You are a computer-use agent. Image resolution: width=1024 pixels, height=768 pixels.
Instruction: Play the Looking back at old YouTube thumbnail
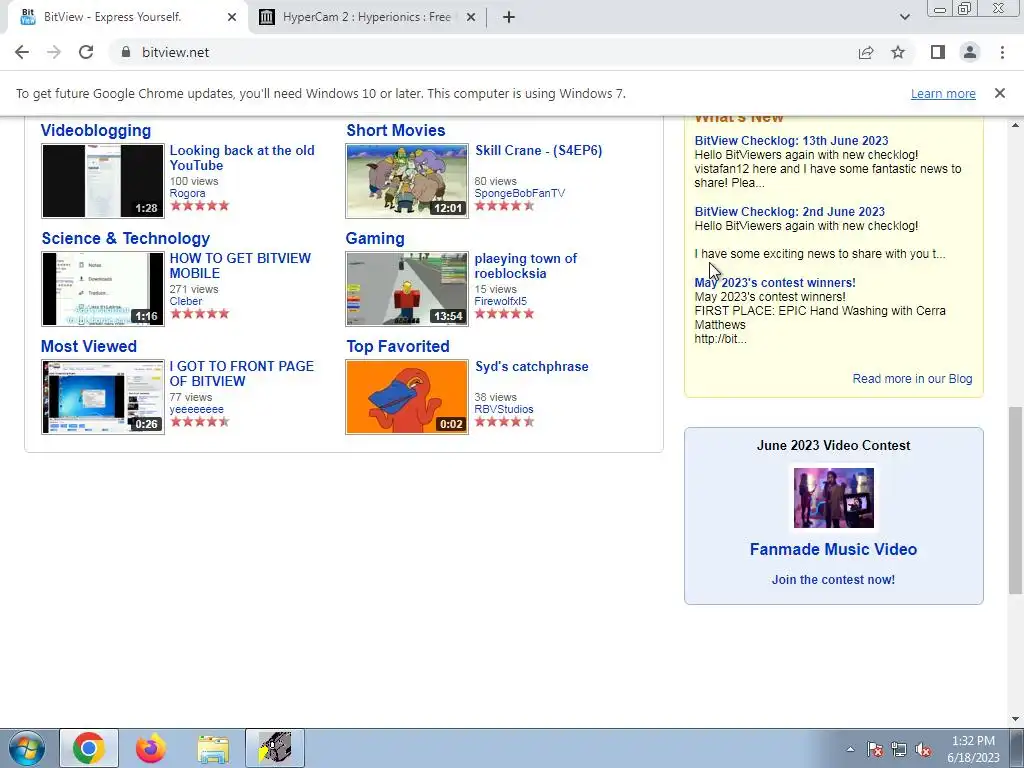point(103,181)
